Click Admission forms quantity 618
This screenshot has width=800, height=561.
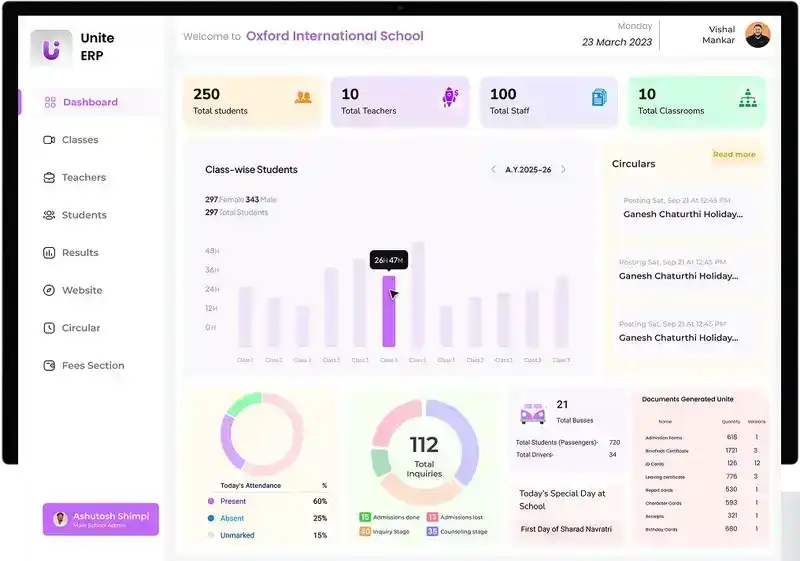coord(732,437)
